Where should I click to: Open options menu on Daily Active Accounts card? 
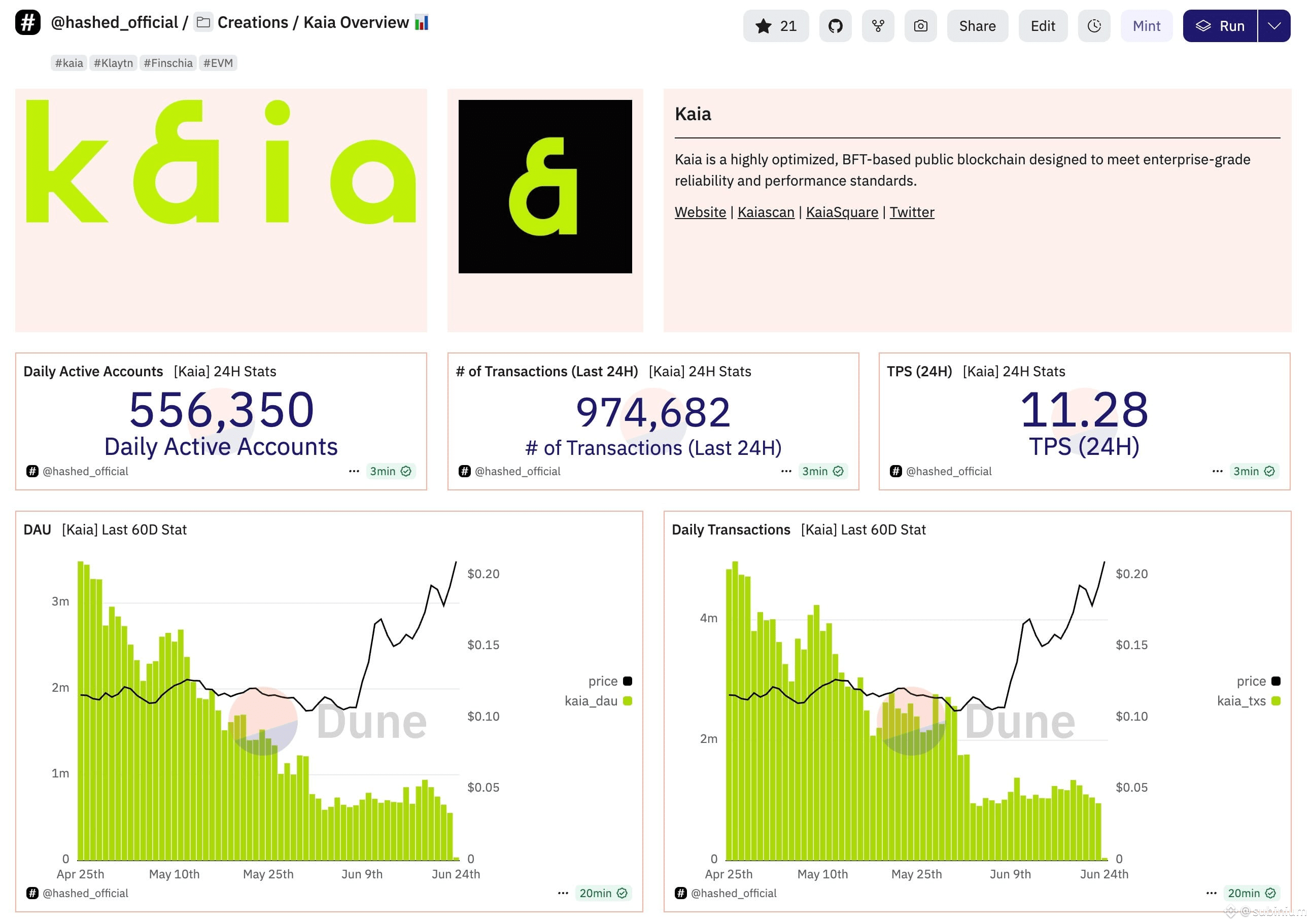[354, 472]
